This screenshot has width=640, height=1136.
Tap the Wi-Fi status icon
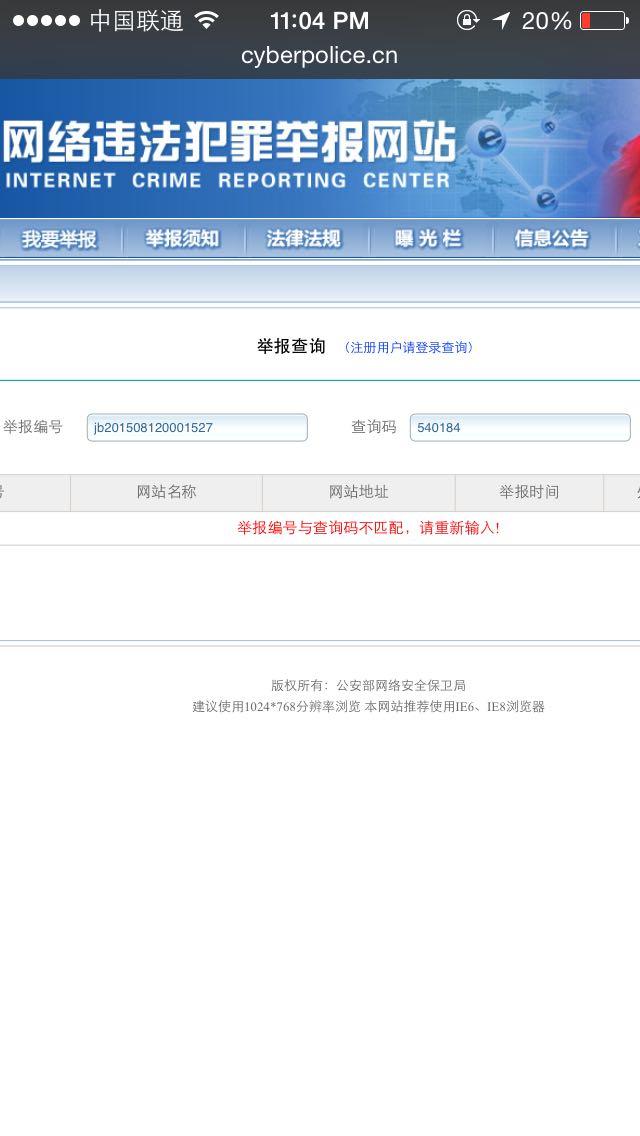(207, 20)
